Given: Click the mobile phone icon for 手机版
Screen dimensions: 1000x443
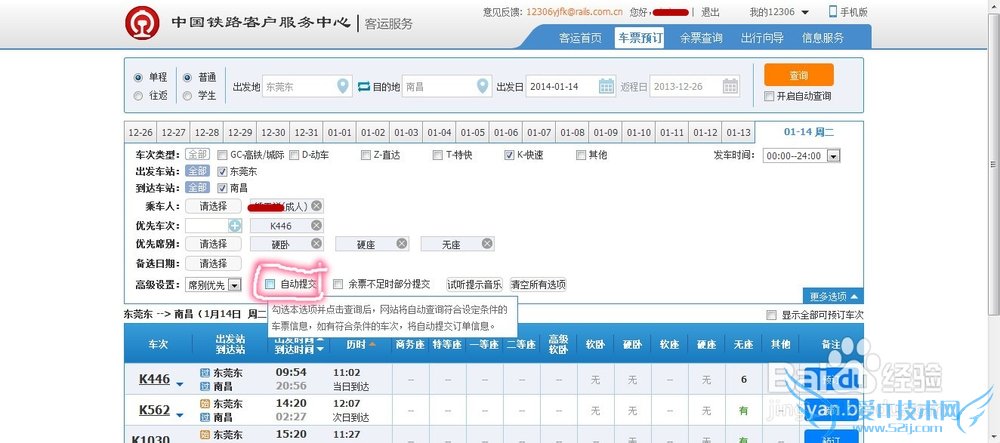Looking at the screenshot, I should tap(833, 12).
